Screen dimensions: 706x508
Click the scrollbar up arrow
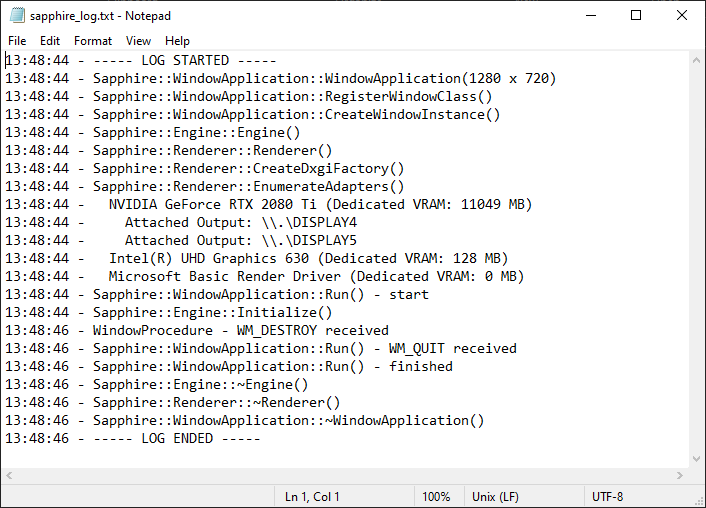click(x=697, y=59)
